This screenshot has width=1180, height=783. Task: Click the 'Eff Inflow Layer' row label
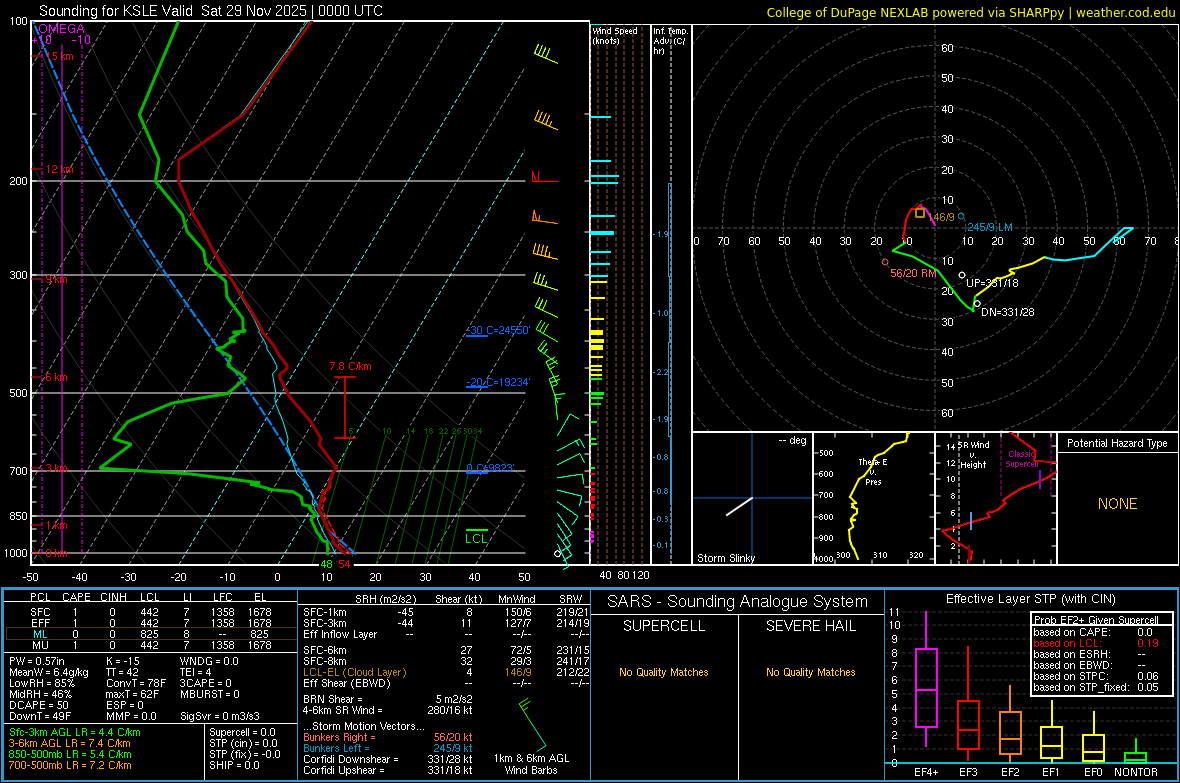pyautogui.click(x=339, y=634)
